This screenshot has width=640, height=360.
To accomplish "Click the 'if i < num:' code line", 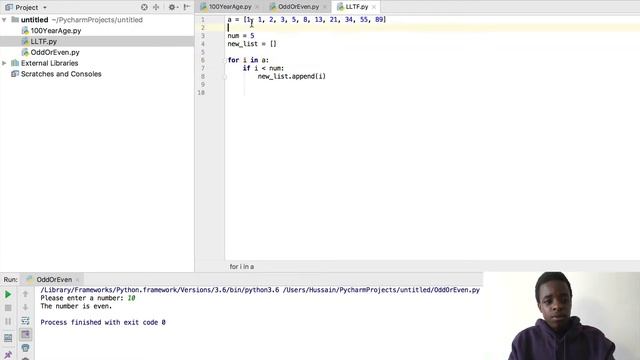I will (263, 68).
